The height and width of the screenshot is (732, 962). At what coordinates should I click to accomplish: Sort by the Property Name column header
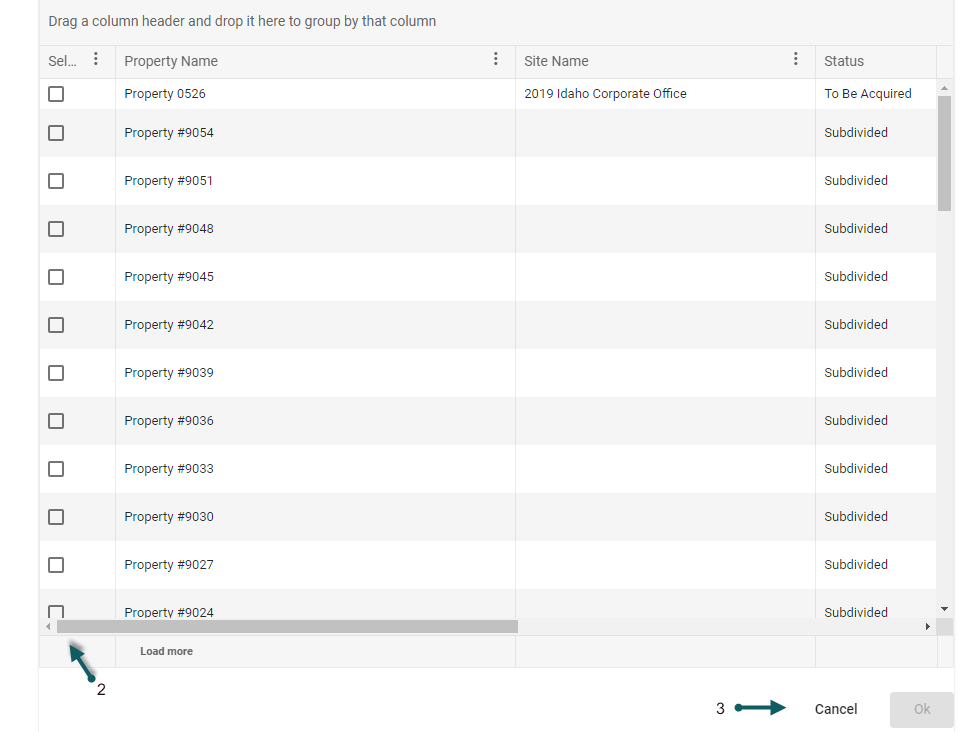171,61
